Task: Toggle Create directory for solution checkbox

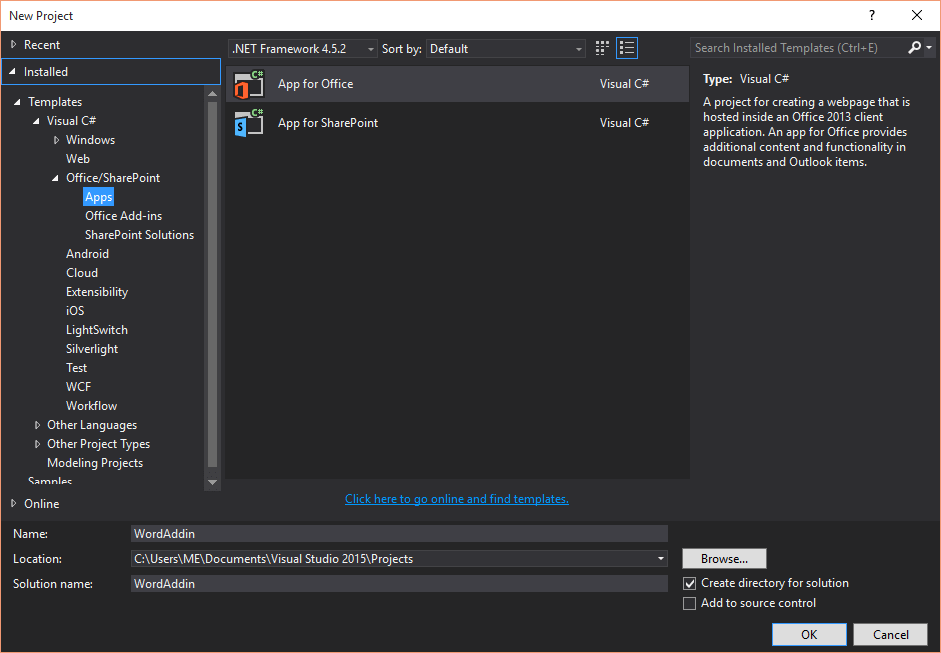Action: click(x=690, y=583)
